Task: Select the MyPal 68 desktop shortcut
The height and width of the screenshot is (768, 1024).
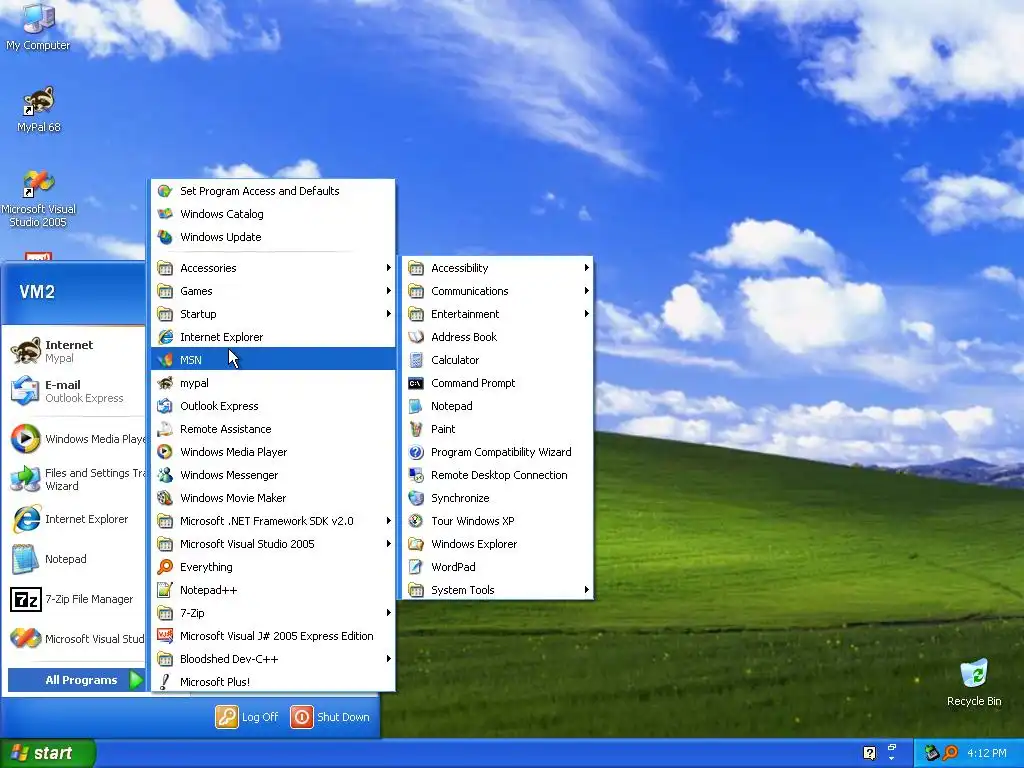Action: coord(39,109)
